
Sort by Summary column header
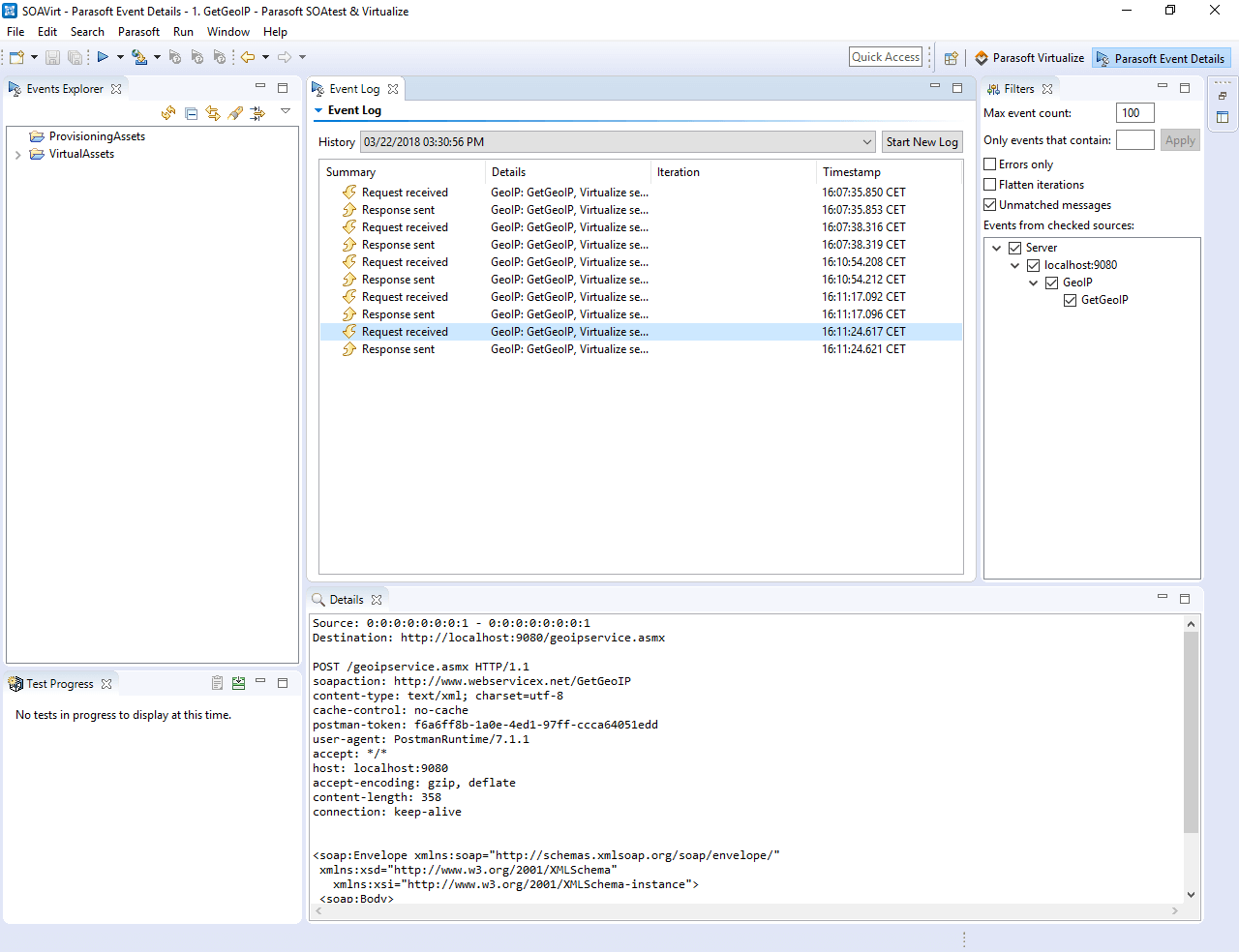403,172
